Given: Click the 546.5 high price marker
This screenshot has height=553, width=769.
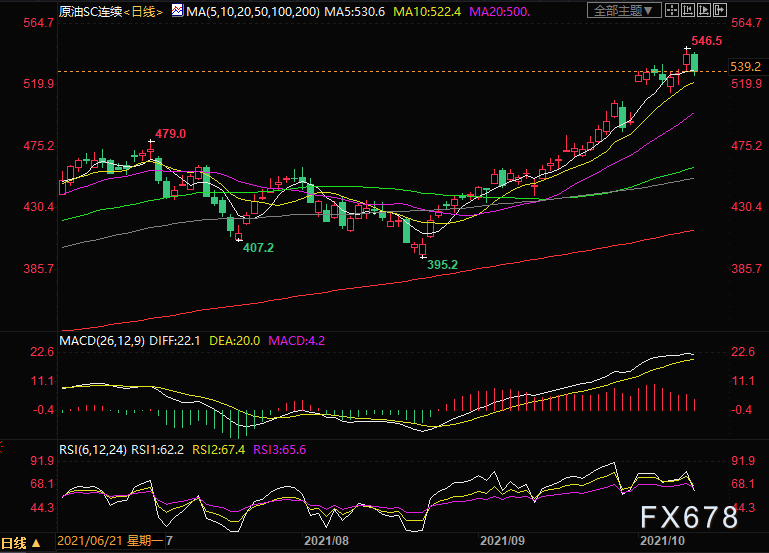Looking at the screenshot, I should coord(707,41).
